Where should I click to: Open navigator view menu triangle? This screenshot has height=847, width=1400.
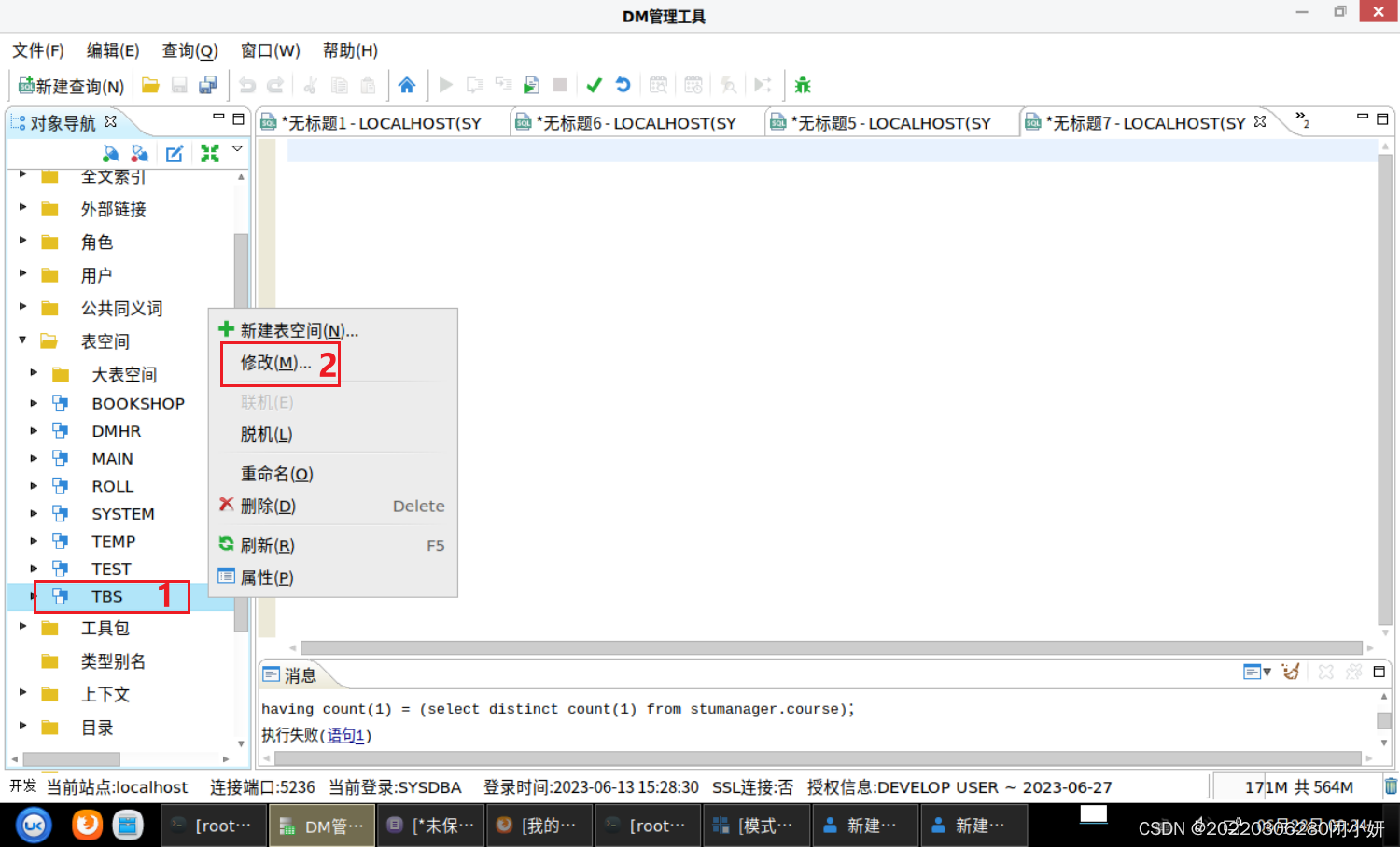point(237,149)
